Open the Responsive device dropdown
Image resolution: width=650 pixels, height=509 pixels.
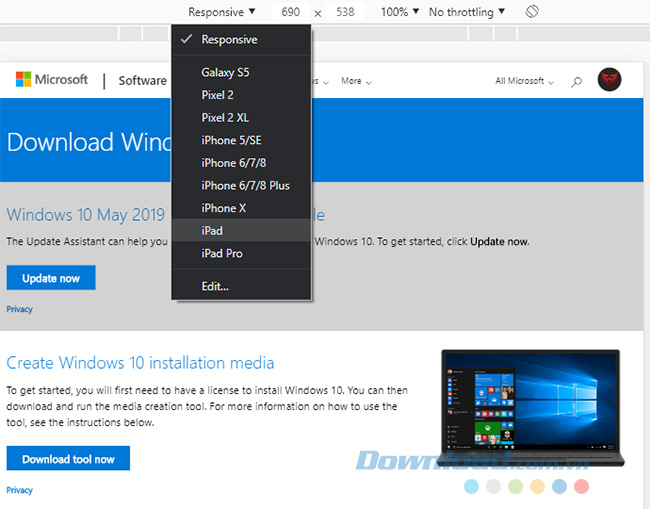(222, 12)
